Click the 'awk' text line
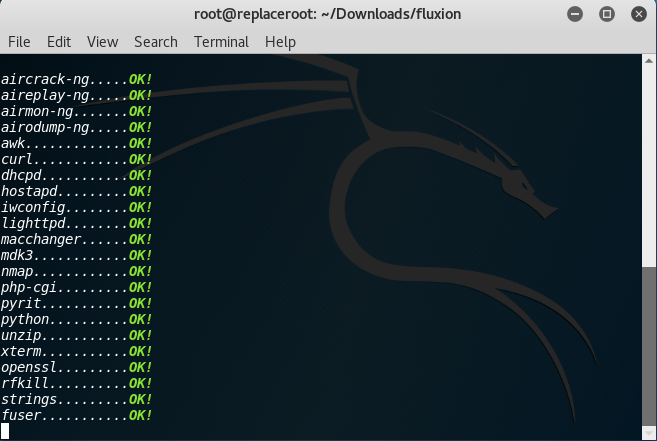 (76, 143)
